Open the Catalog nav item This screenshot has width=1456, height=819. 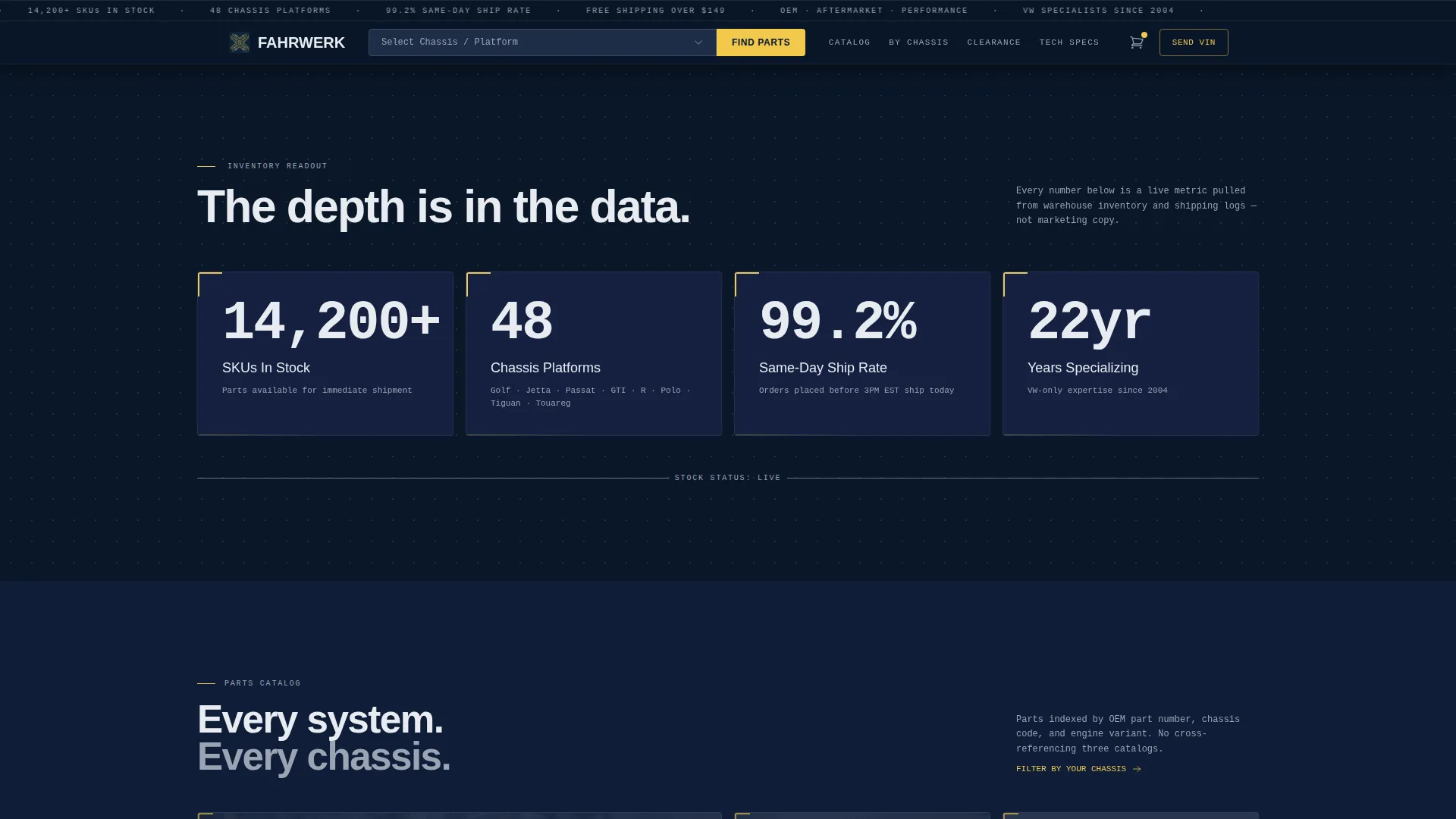[x=849, y=42]
